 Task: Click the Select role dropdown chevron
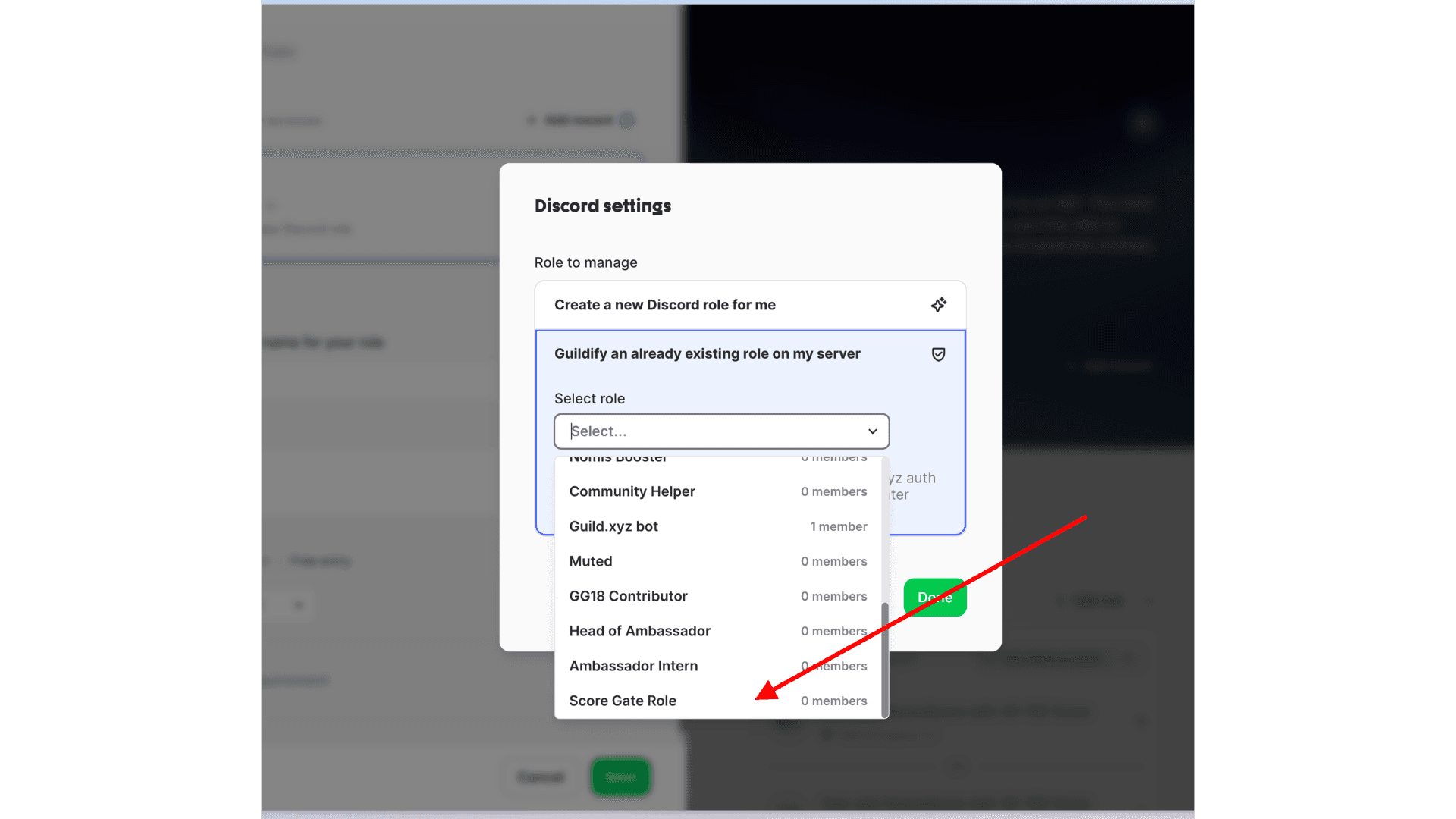tap(872, 431)
